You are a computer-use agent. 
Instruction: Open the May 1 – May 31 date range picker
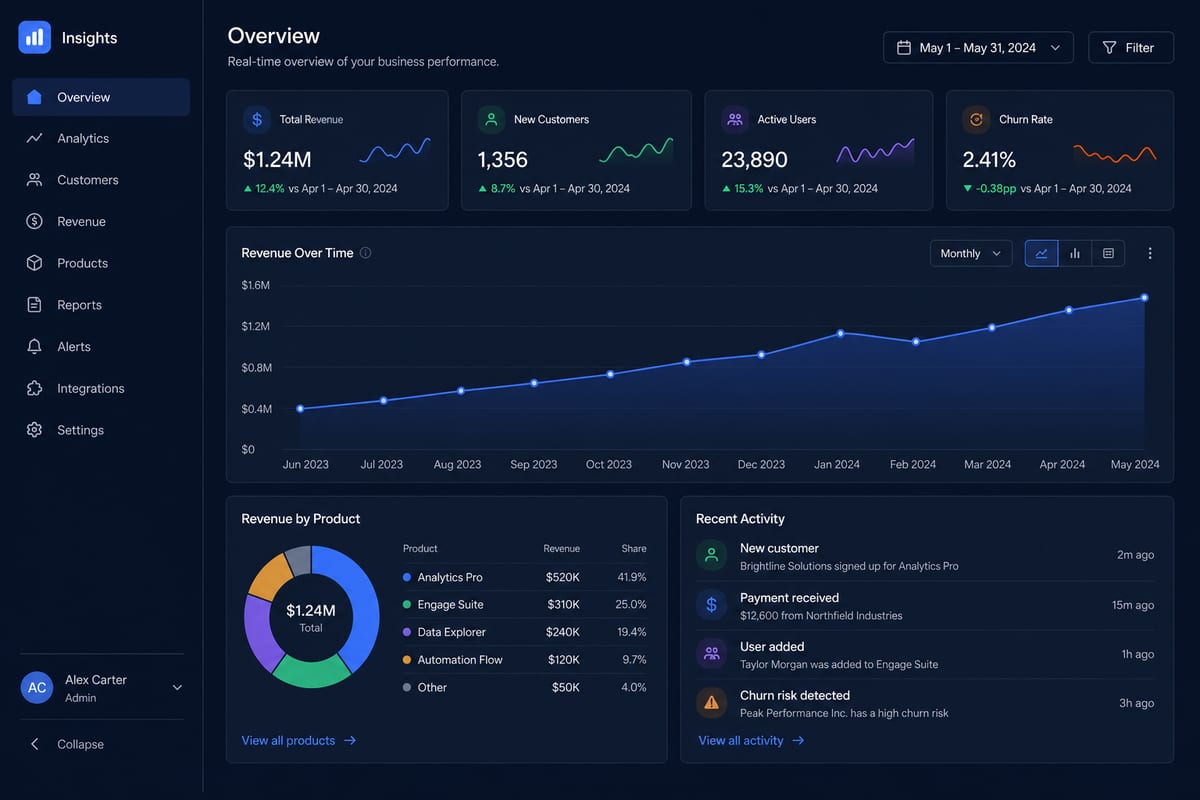click(978, 47)
